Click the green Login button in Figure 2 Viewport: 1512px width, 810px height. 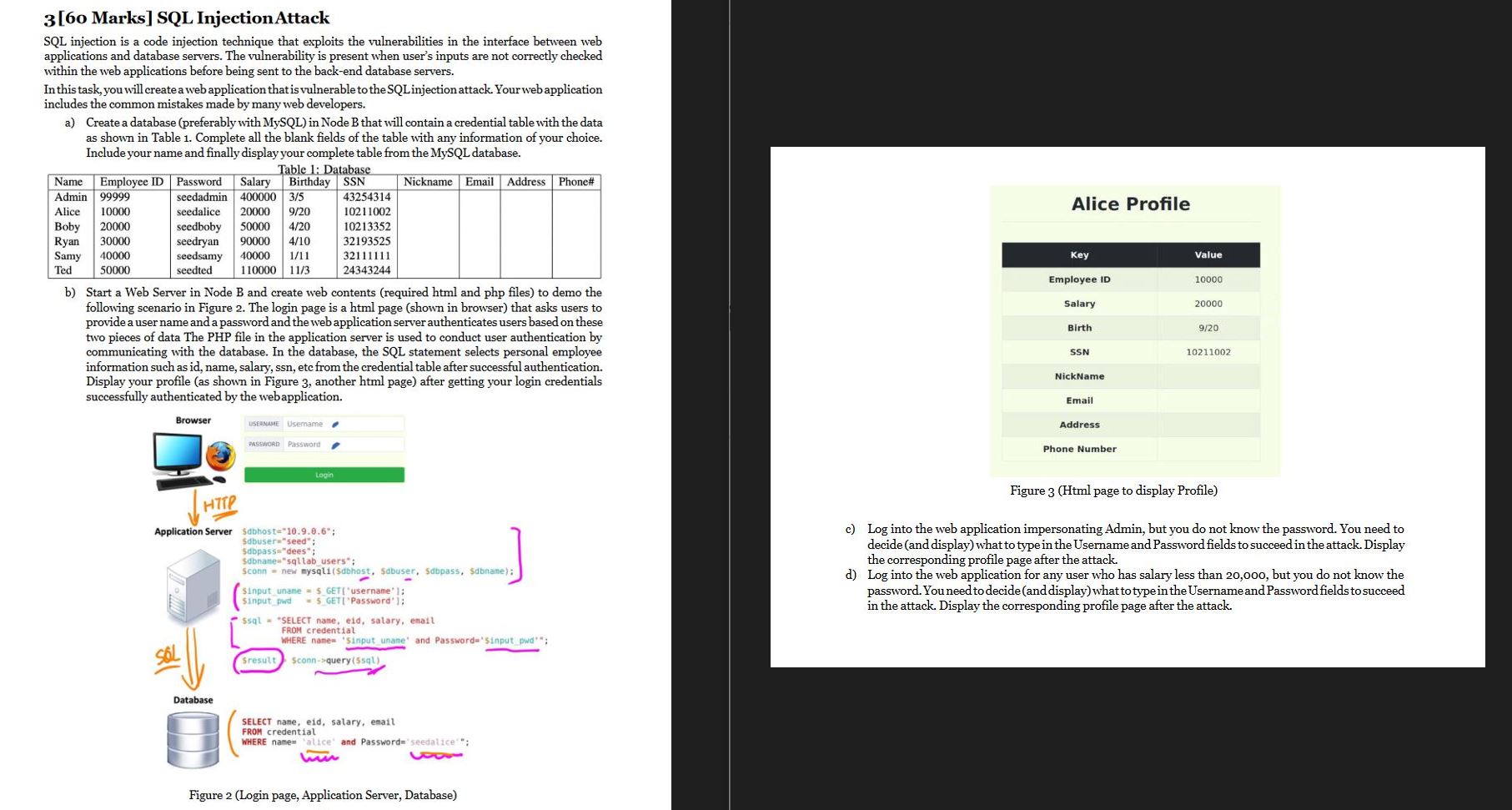click(324, 475)
